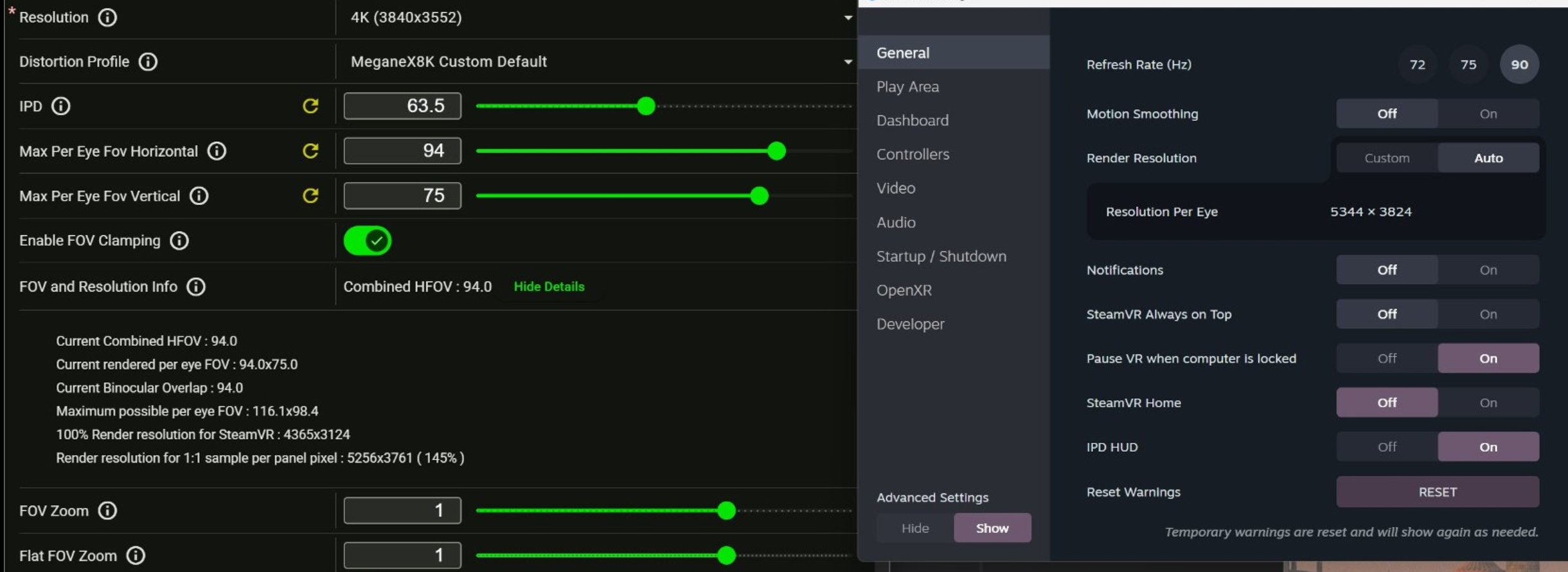1568x572 pixels.
Task: Click the 'Current Binocular Overlap : 94.0' line
Action: tap(149, 388)
